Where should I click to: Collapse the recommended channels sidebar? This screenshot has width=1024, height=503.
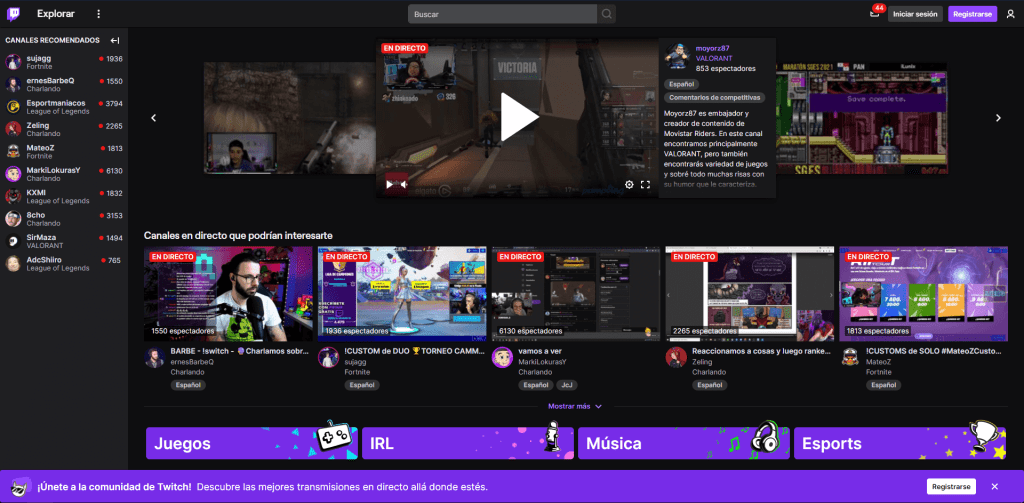(x=115, y=41)
